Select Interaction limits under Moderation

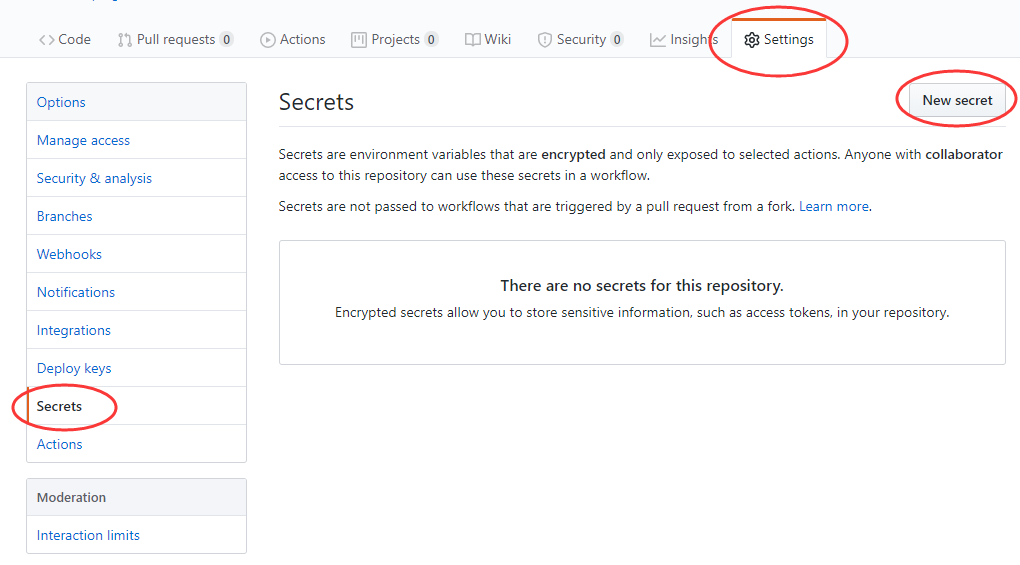coord(88,535)
